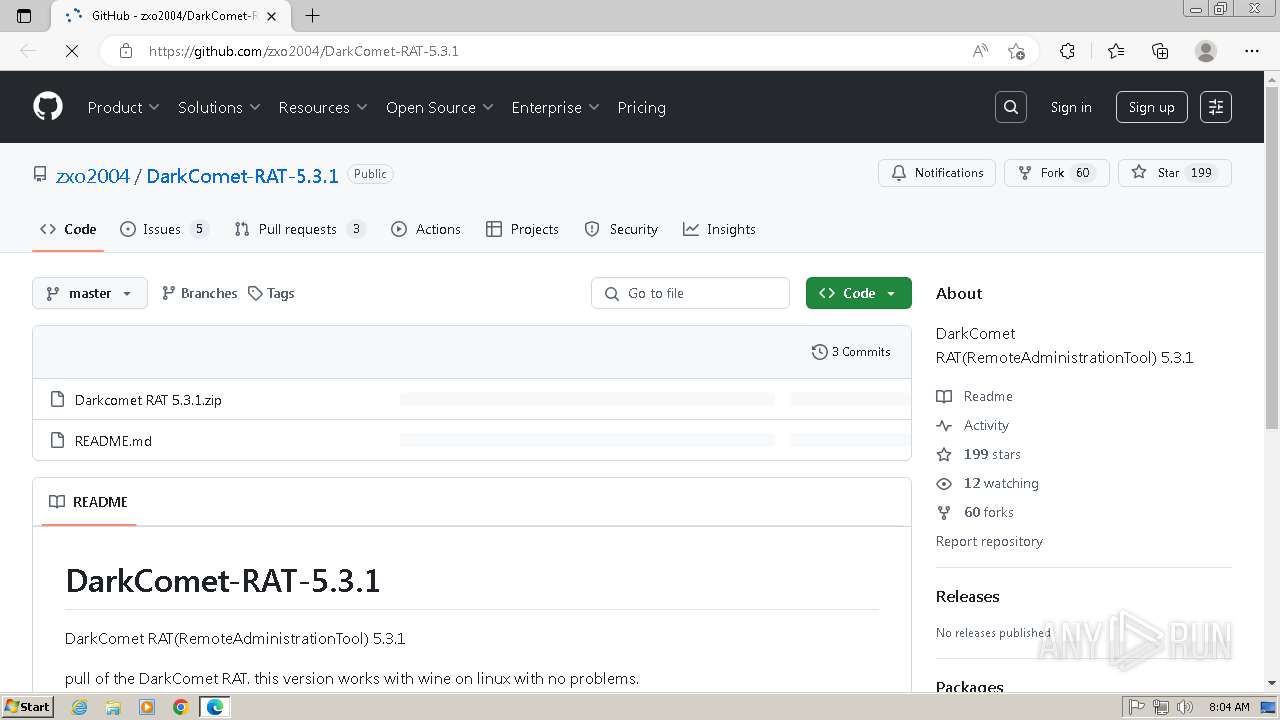This screenshot has height=720, width=1280.
Task: Focus the Go to file search field
Action: pyautogui.click(x=690, y=293)
